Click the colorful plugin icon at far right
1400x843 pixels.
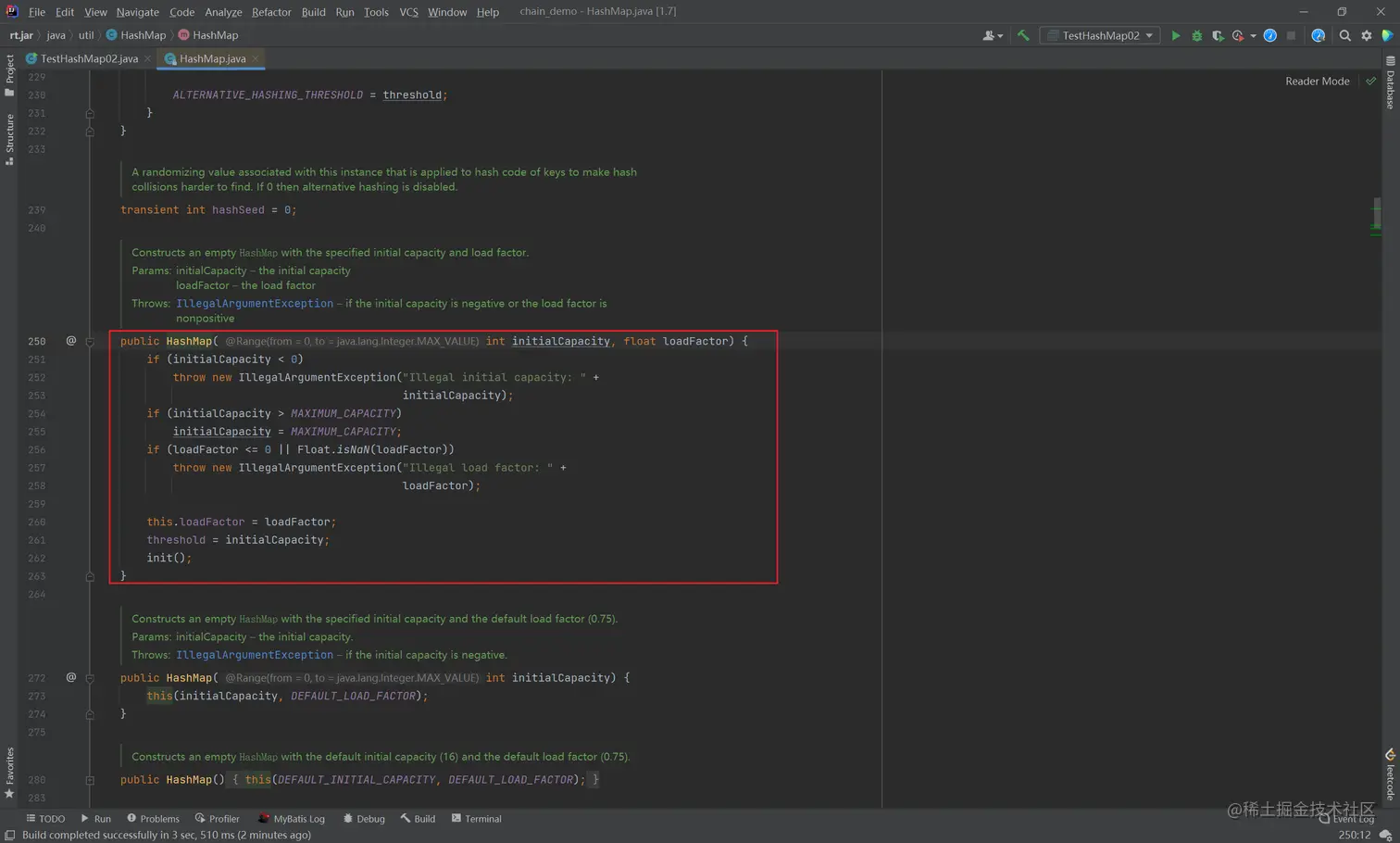(x=1387, y=35)
